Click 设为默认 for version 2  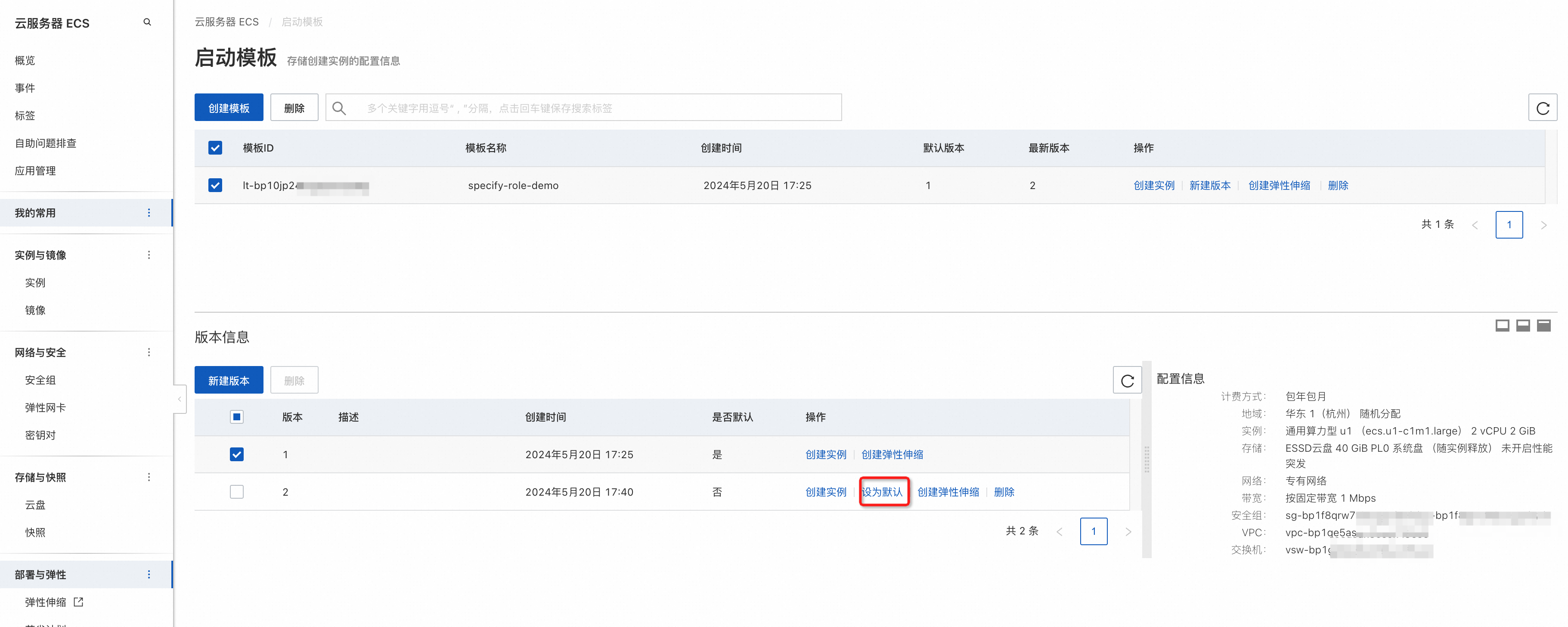882,492
